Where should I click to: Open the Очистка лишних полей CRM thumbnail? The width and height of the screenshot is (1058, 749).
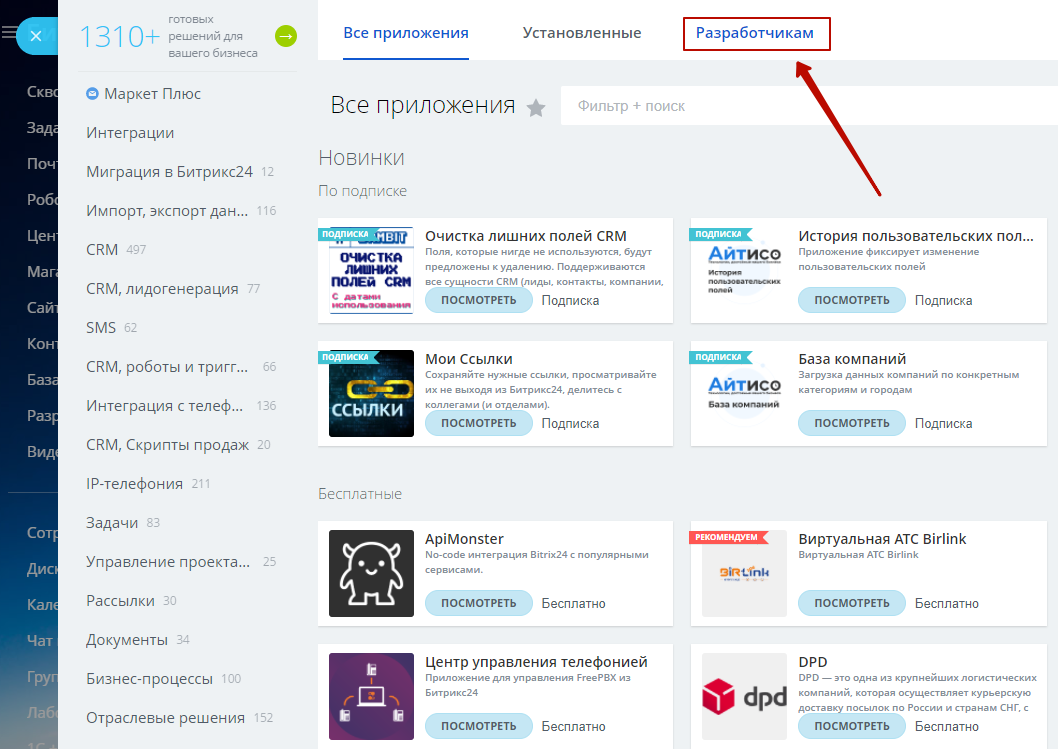coord(371,271)
